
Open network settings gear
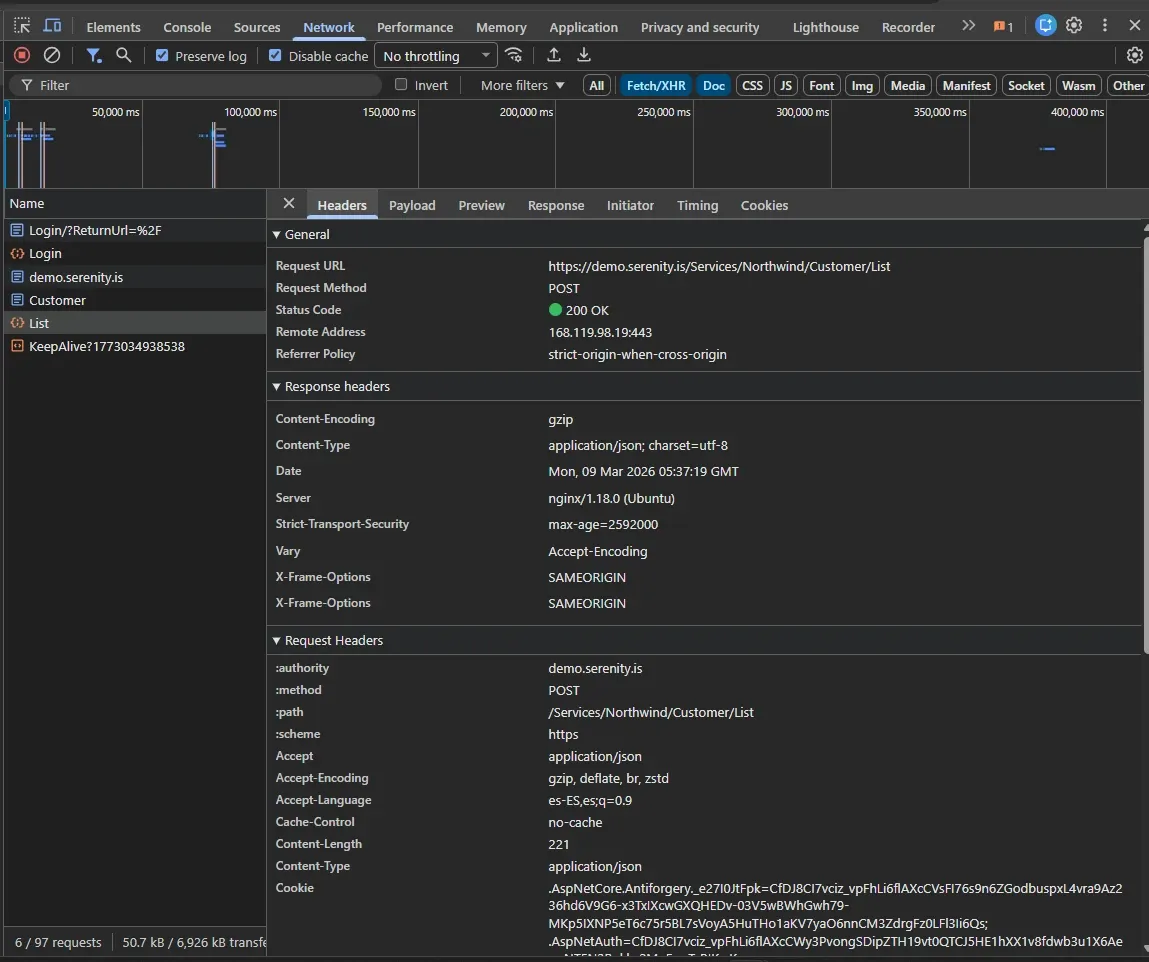[1134, 55]
